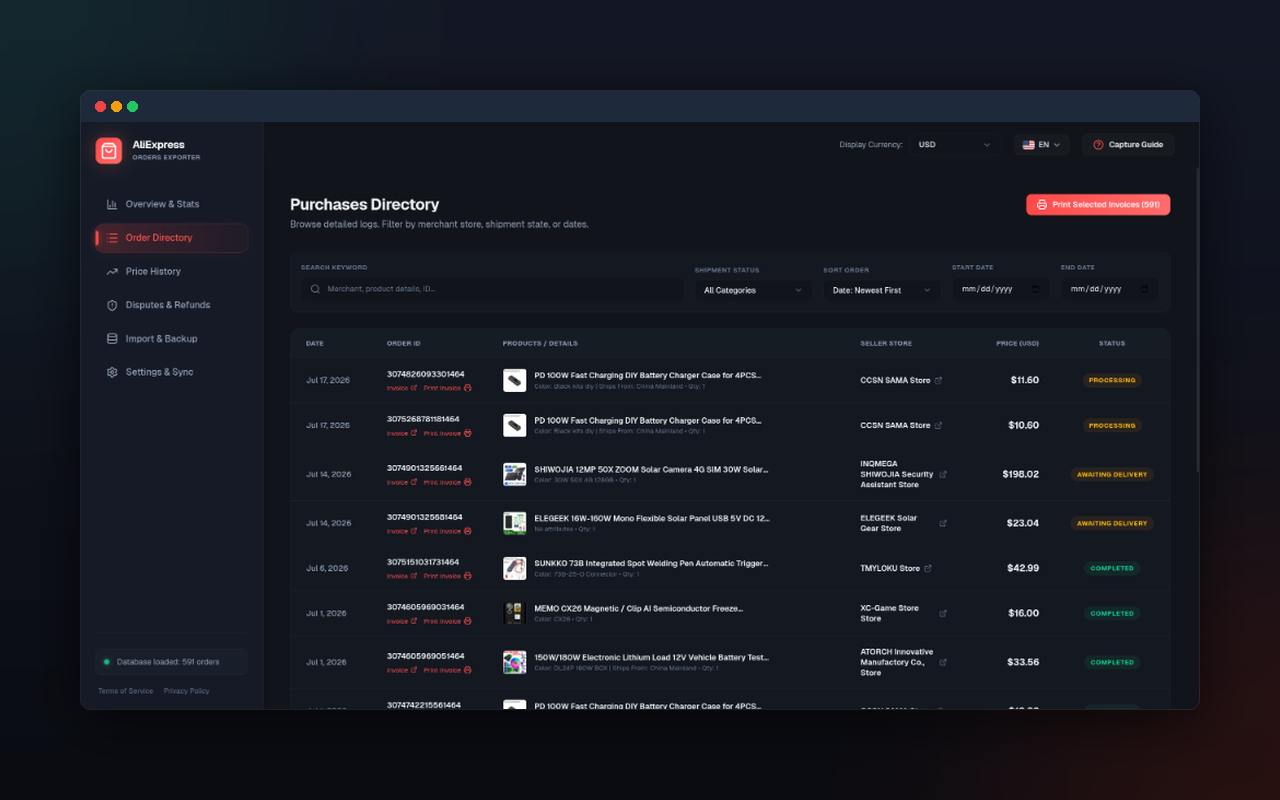Click the MEMO CX26 product thumbnail
The width and height of the screenshot is (1280, 800).
(x=514, y=613)
